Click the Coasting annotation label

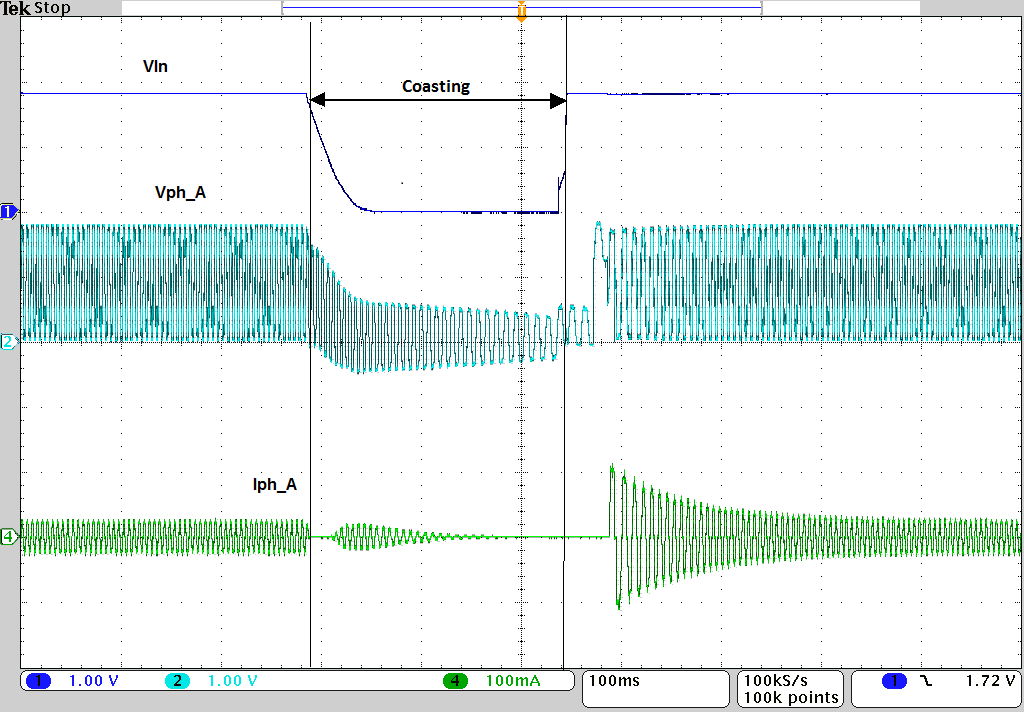point(436,86)
